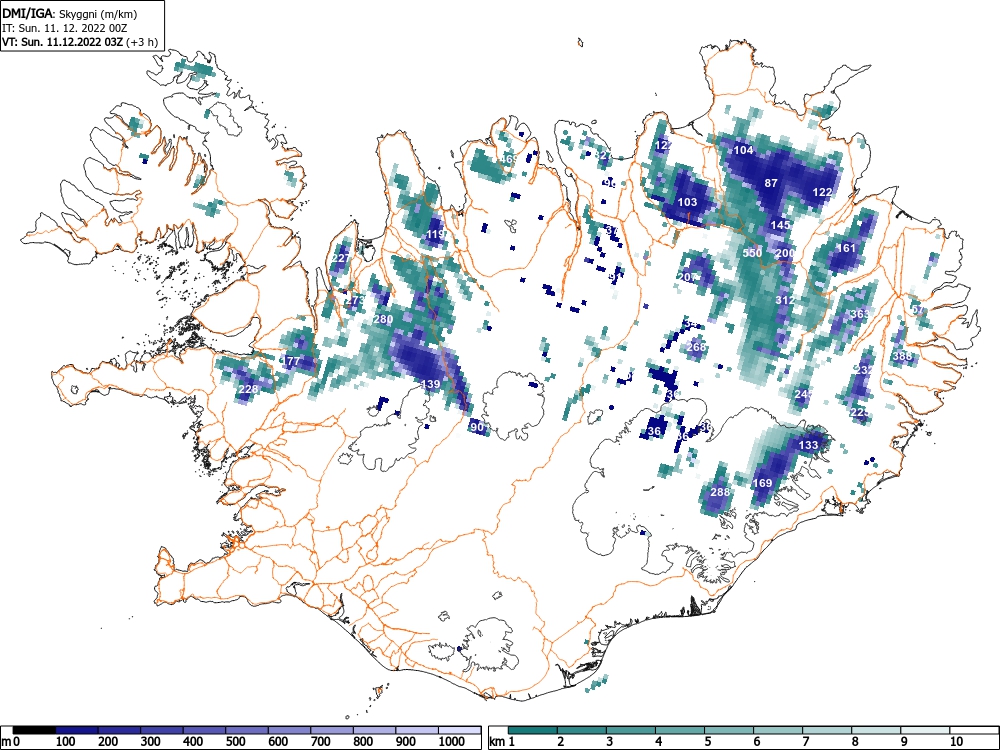
Task: Select the 312 value label
Action: 785,300
